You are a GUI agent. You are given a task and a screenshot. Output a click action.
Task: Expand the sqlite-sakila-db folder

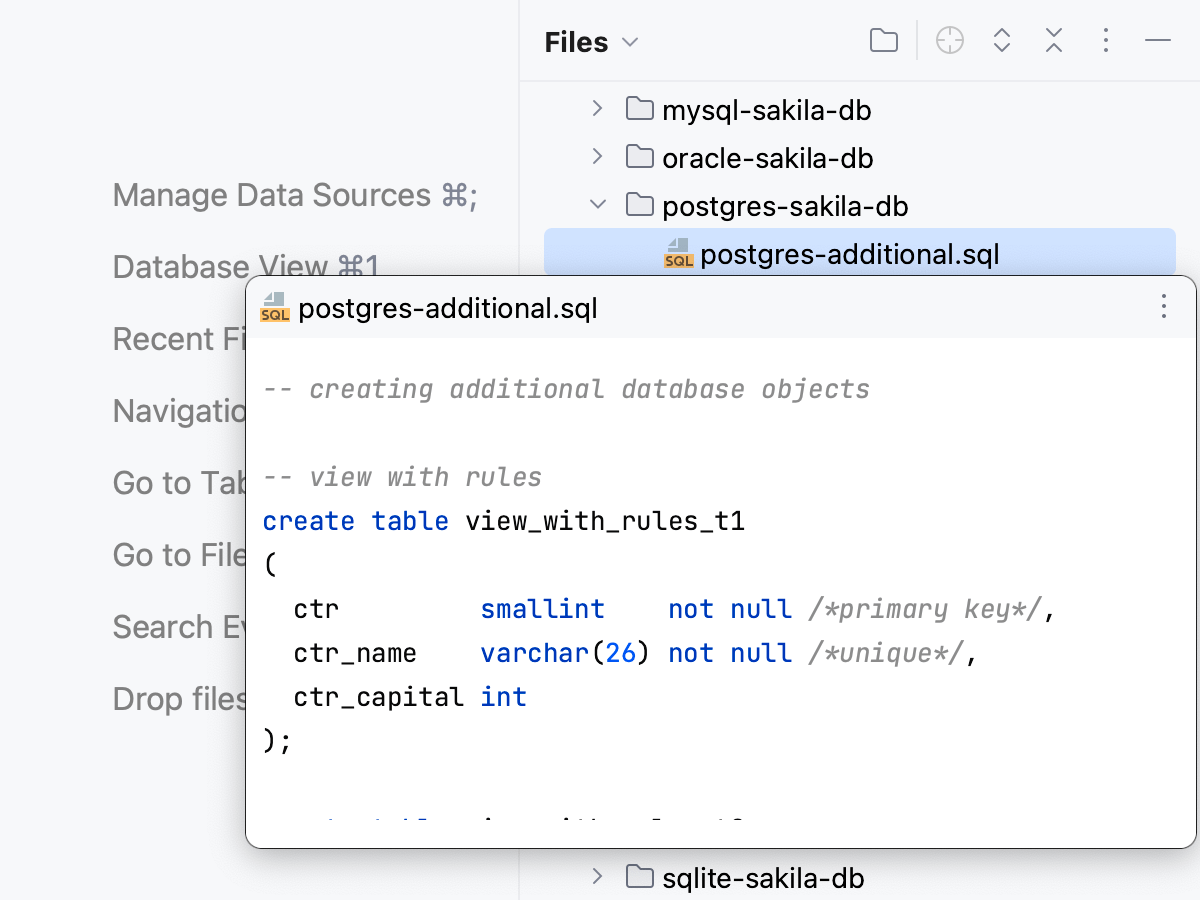coord(597,877)
